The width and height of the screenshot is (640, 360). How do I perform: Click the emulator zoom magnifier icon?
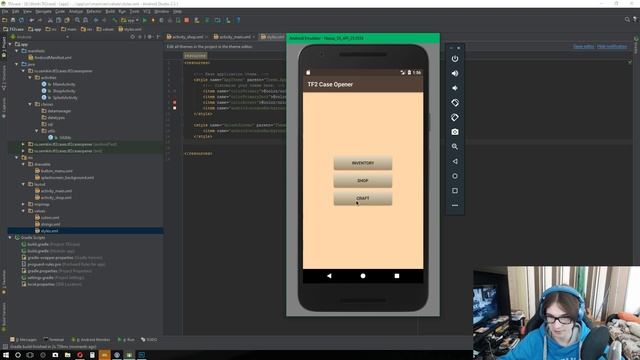455,147
